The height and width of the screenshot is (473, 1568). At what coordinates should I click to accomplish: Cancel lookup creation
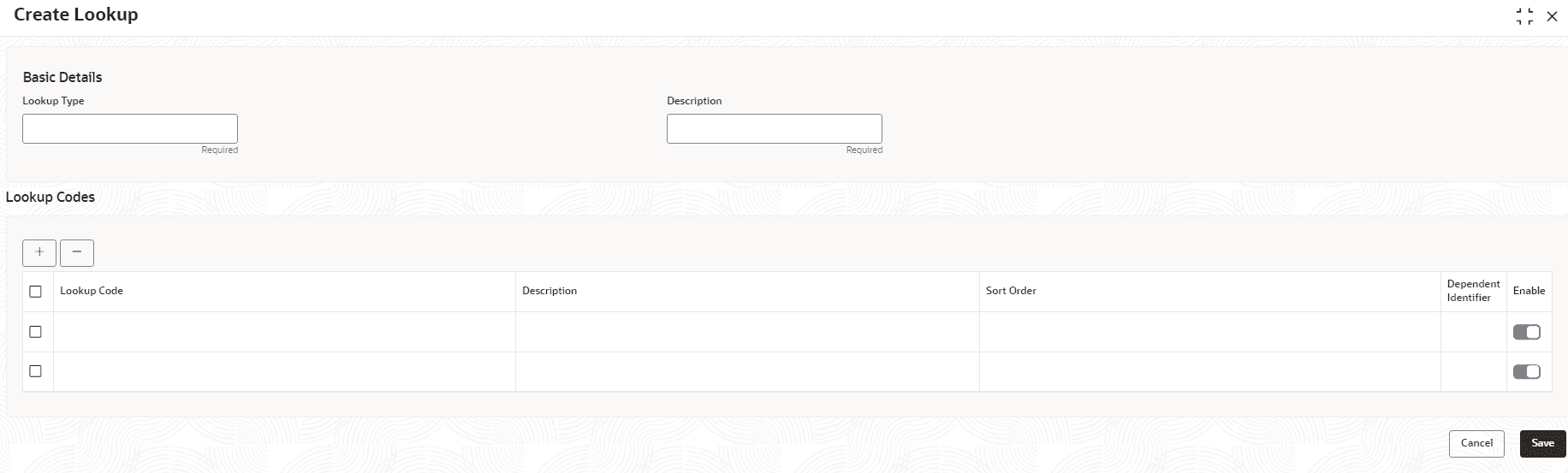[1476, 443]
